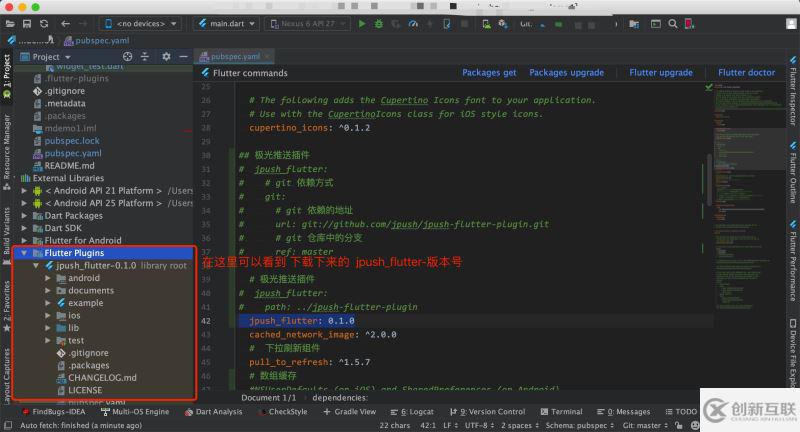The height and width of the screenshot is (432, 800).
Task: Run the app with the green play button
Action: tap(362, 23)
